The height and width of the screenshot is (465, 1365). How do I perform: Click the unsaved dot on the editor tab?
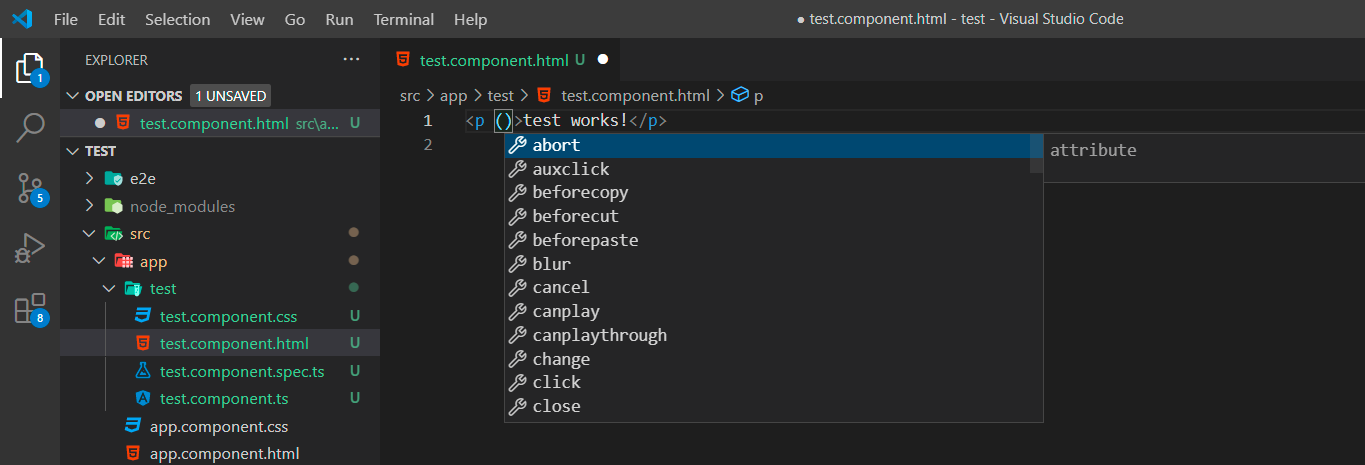coord(603,60)
